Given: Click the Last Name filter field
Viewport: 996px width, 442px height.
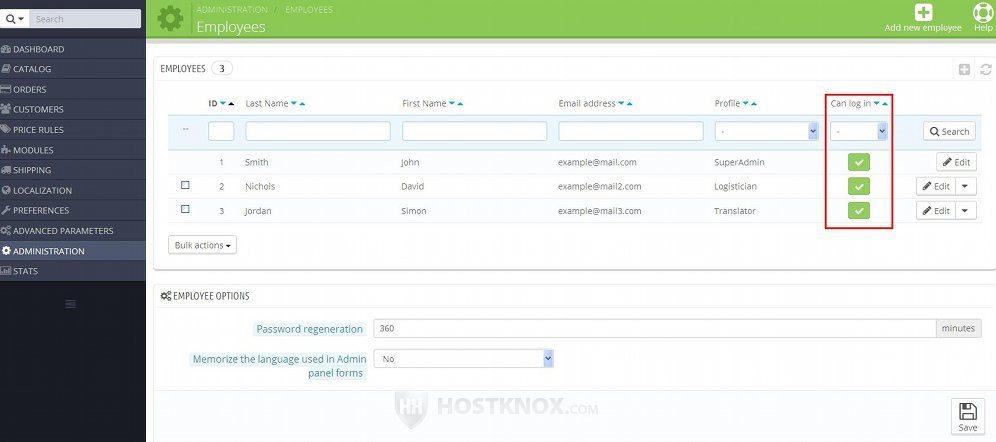Looking at the screenshot, I should click(x=318, y=131).
